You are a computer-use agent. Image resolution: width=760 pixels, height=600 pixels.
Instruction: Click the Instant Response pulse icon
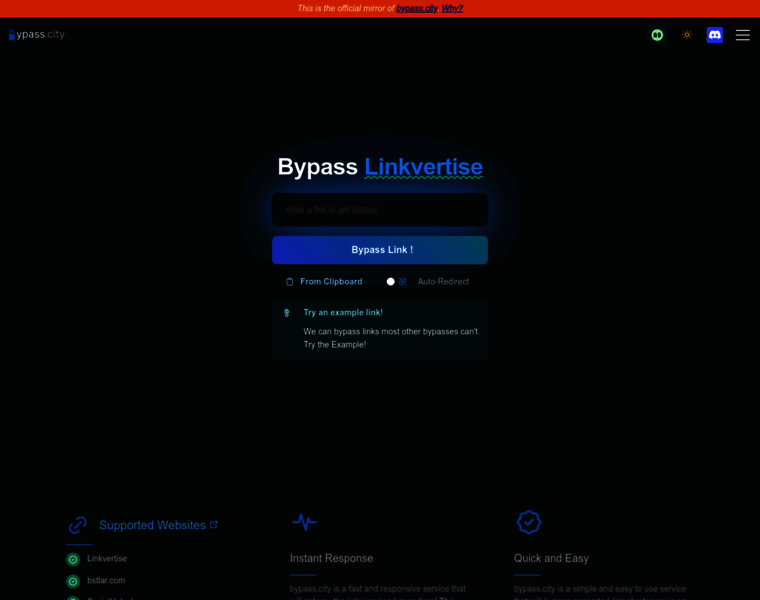[x=304, y=522]
